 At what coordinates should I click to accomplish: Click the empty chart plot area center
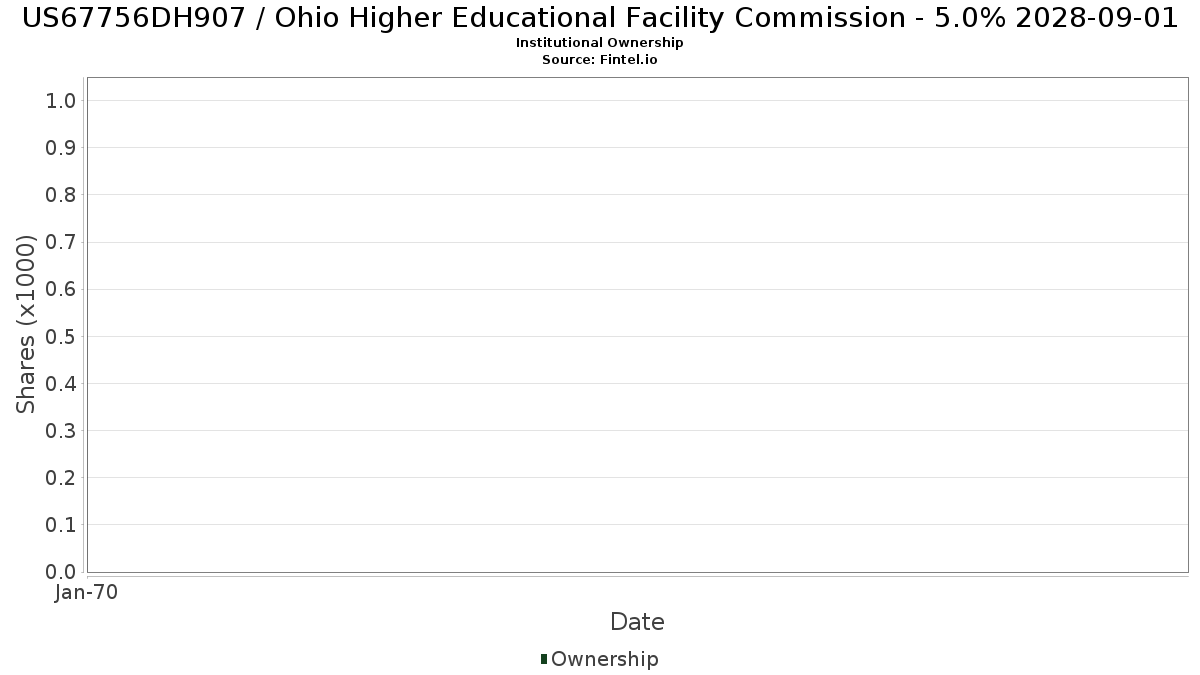point(637,324)
